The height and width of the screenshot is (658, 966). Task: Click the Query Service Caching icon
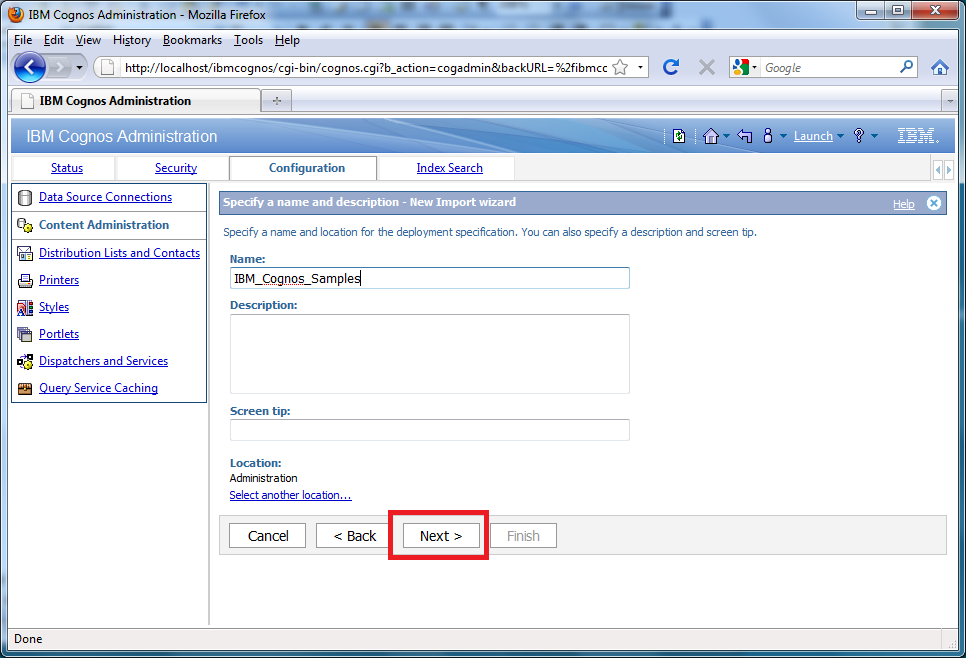click(25, 388)
